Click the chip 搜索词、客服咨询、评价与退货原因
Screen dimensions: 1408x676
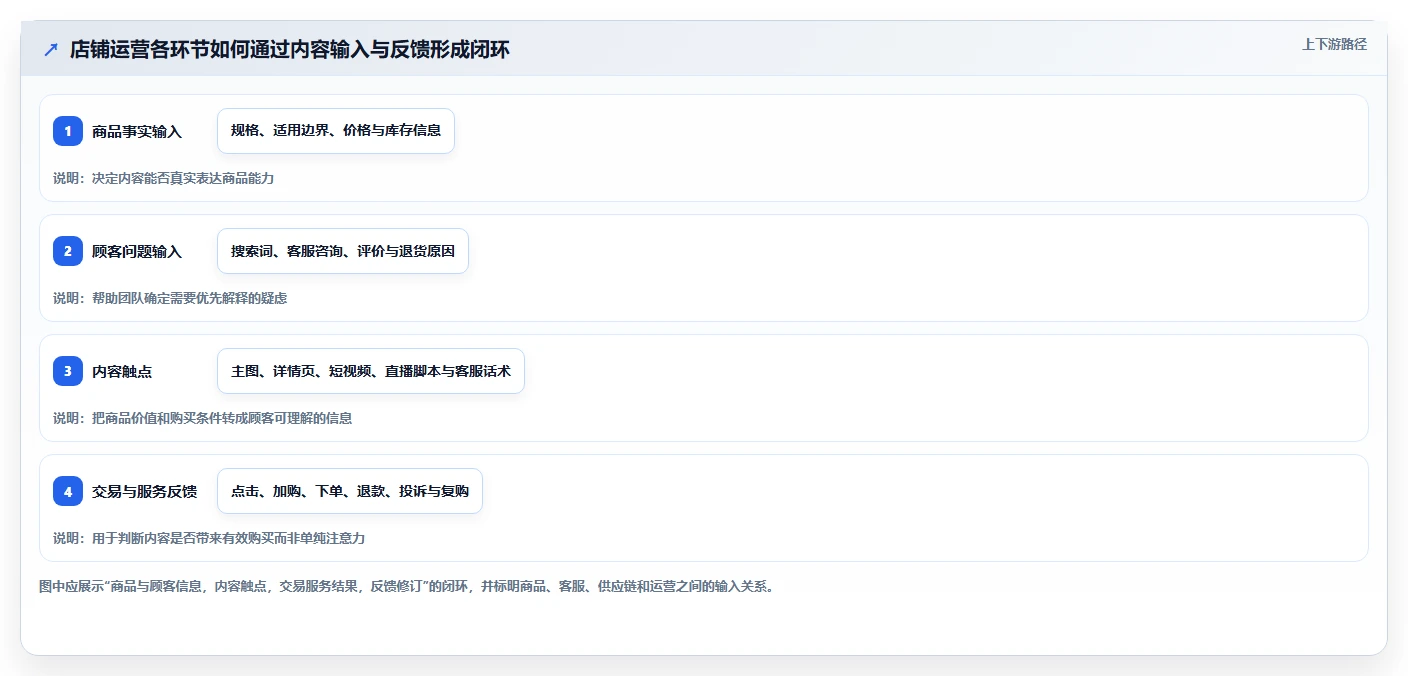coord(343,251)
